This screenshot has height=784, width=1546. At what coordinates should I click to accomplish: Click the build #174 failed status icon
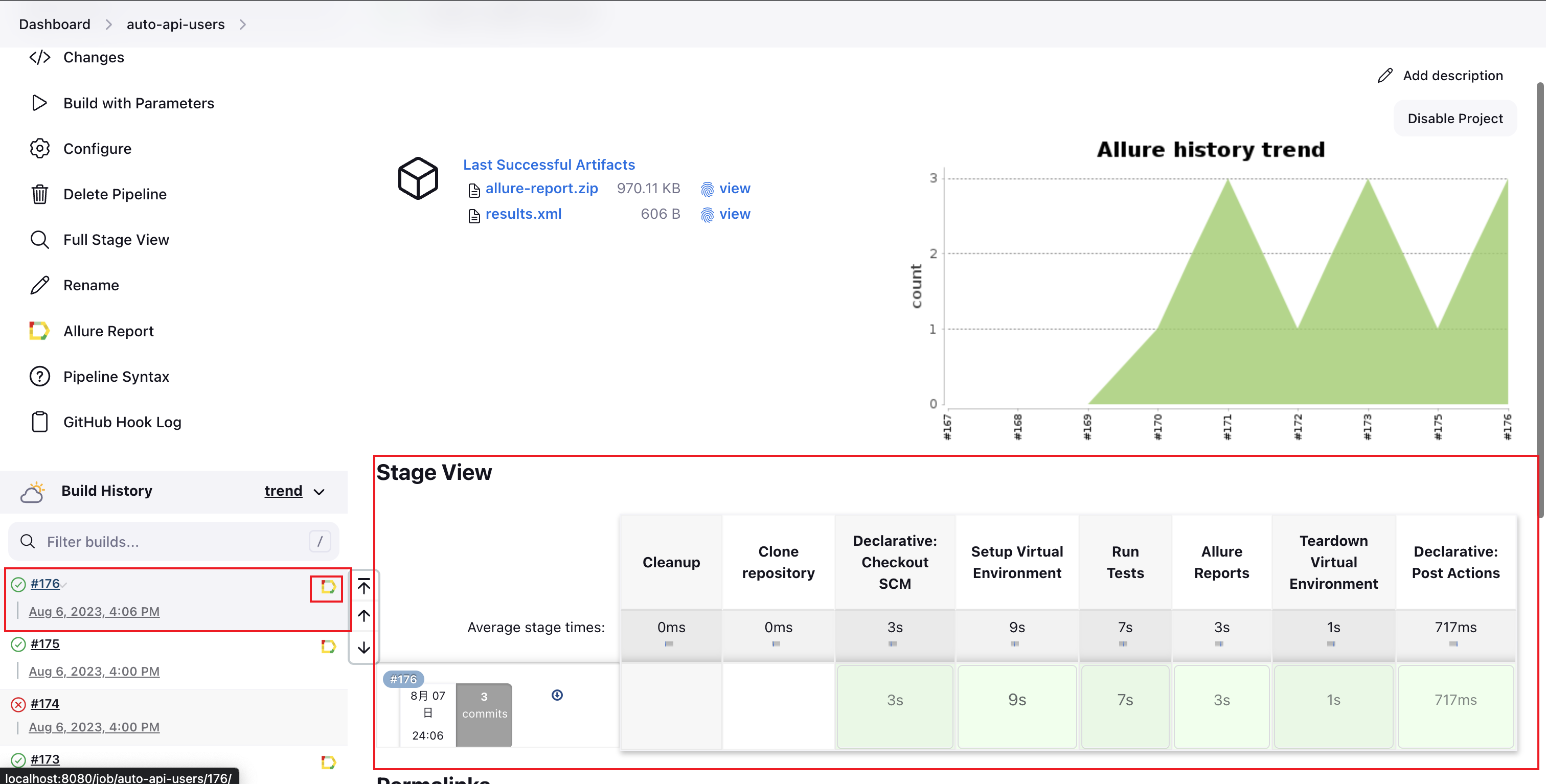click(18, 704)
